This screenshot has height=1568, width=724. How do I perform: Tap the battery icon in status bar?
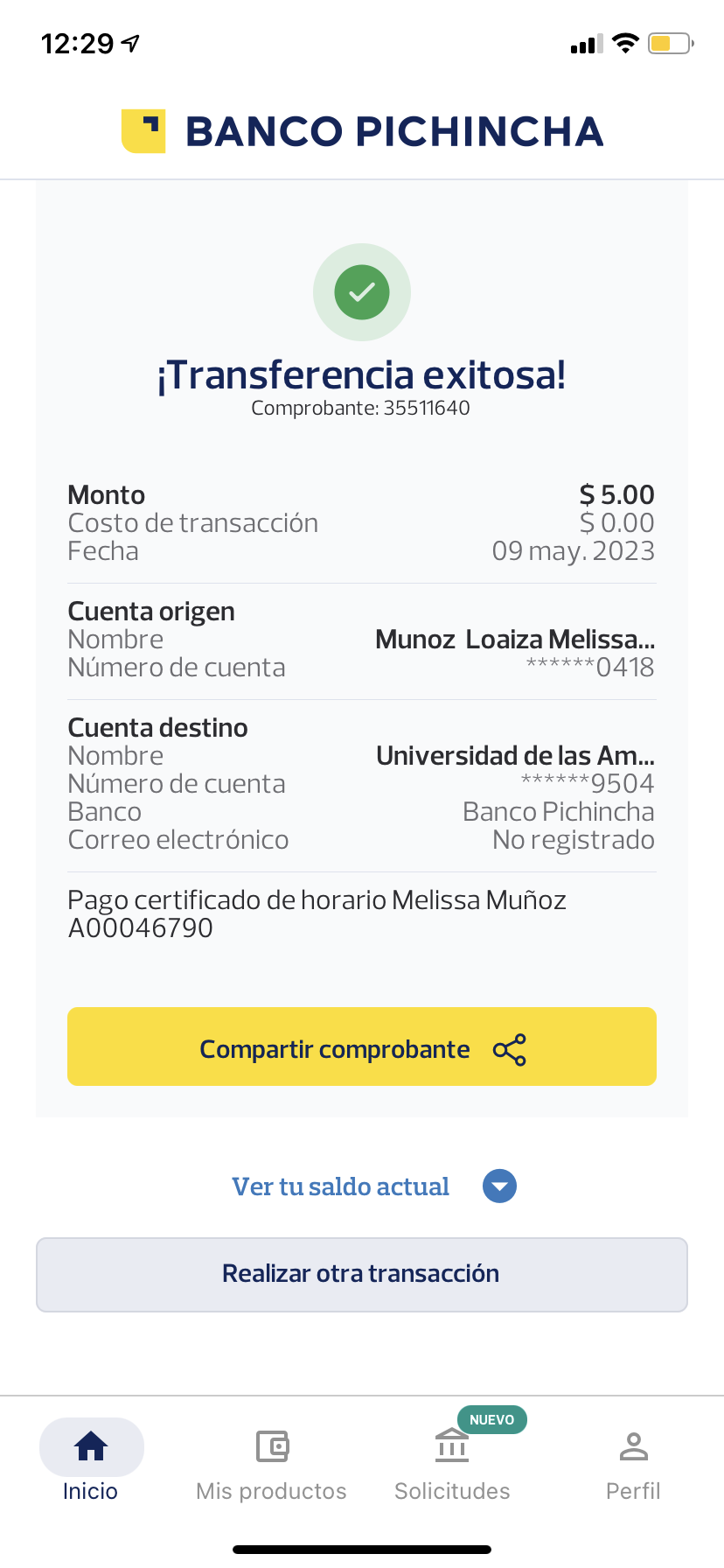tap(670, 43)
